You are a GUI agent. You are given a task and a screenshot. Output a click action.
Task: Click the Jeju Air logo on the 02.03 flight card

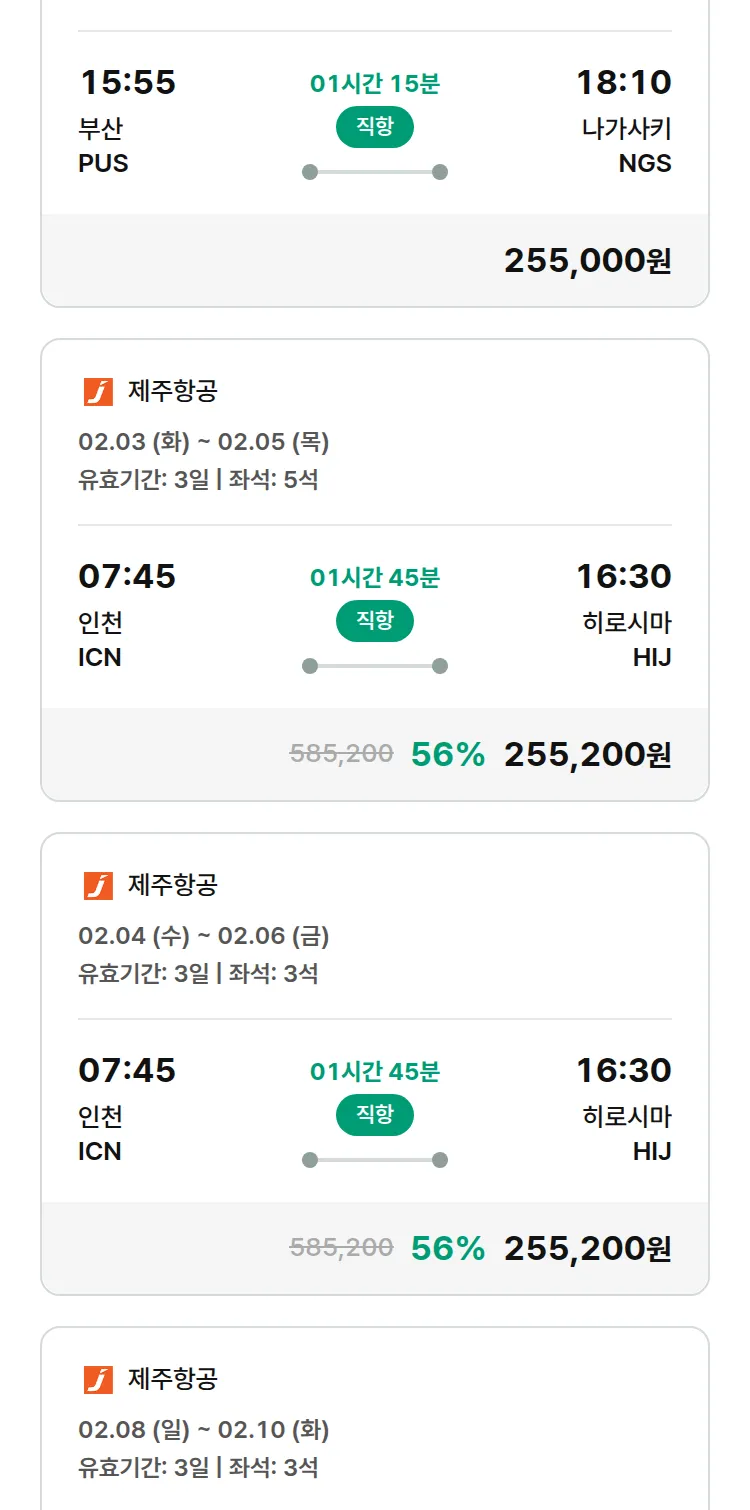[x=98, y=392]
